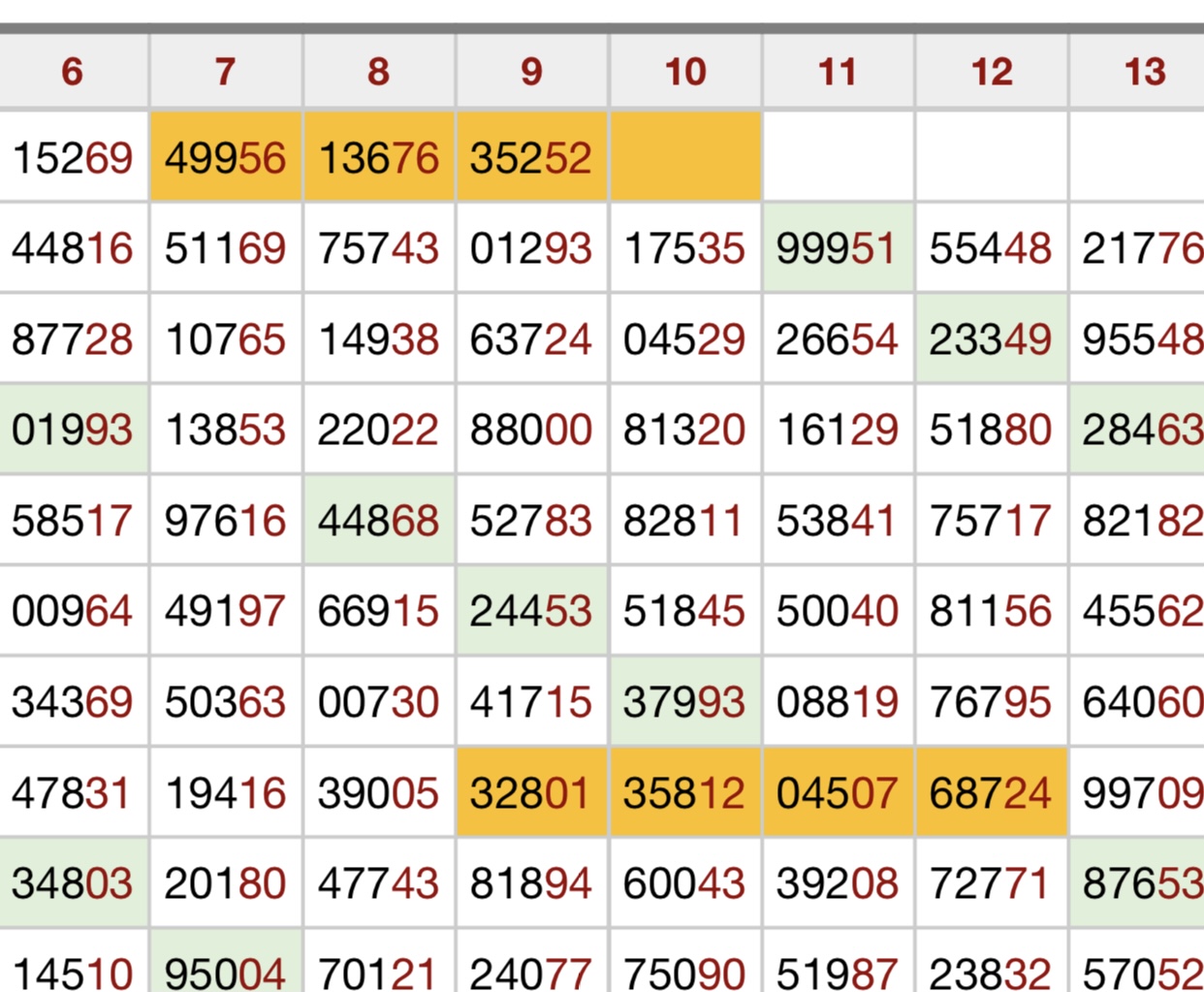Select the empty orange cell under column 10

coord(684,158)
